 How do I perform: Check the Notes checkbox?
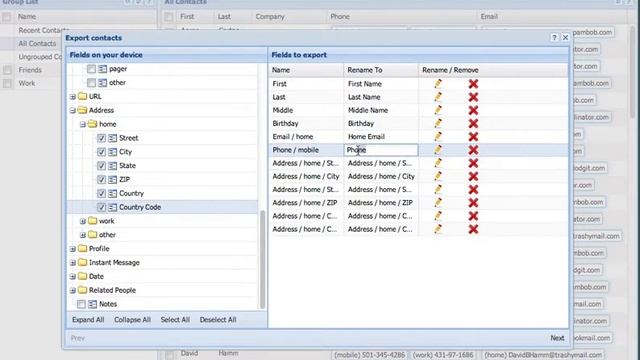tap(81, 304)
